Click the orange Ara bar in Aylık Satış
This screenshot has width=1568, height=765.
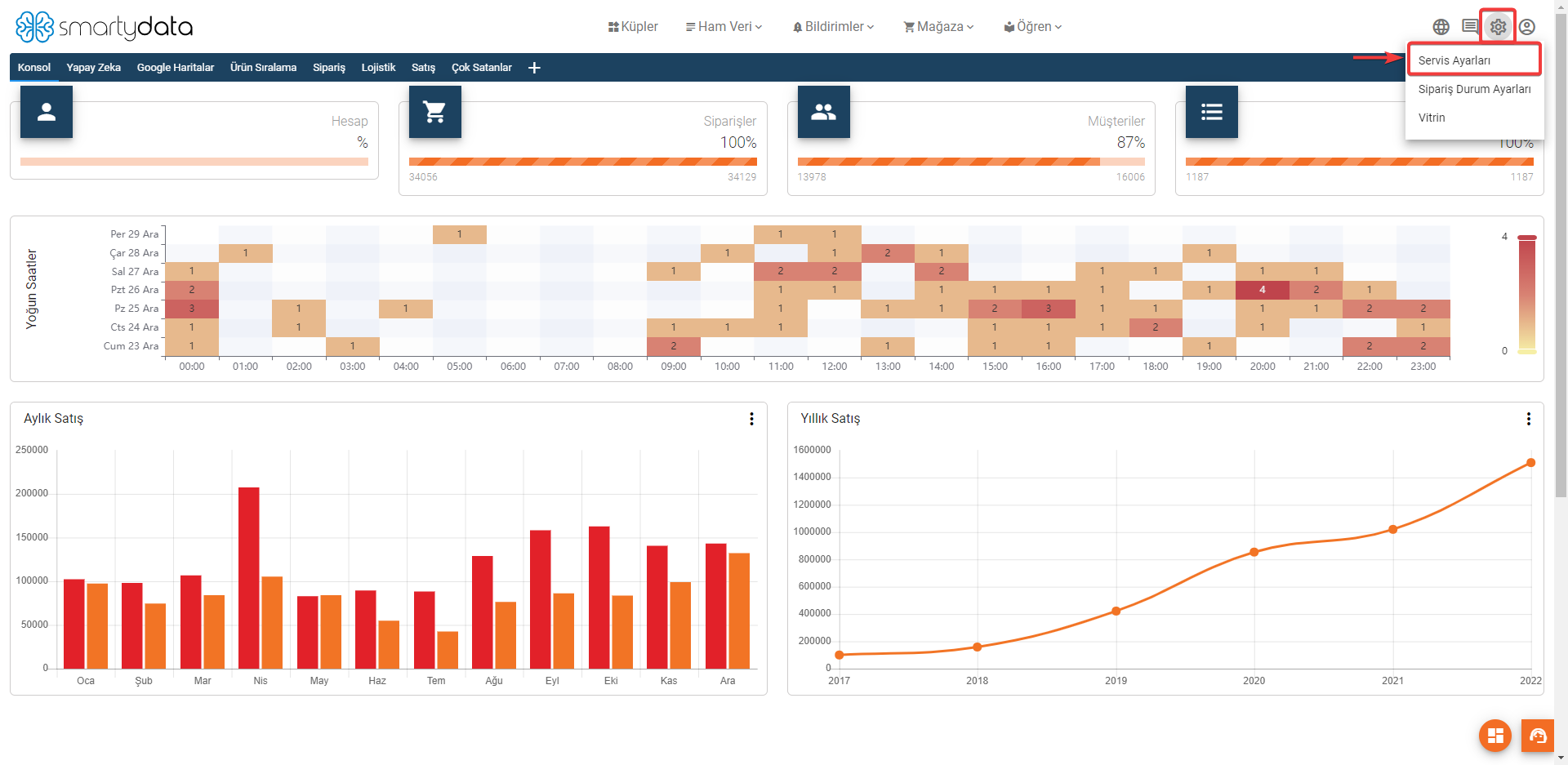click(739, 612)
